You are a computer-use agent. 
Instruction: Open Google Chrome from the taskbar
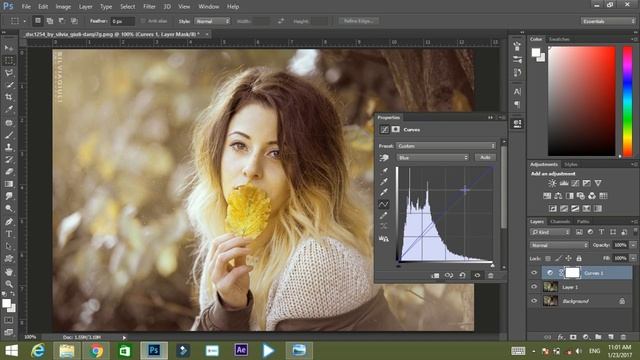coord(96,351)
